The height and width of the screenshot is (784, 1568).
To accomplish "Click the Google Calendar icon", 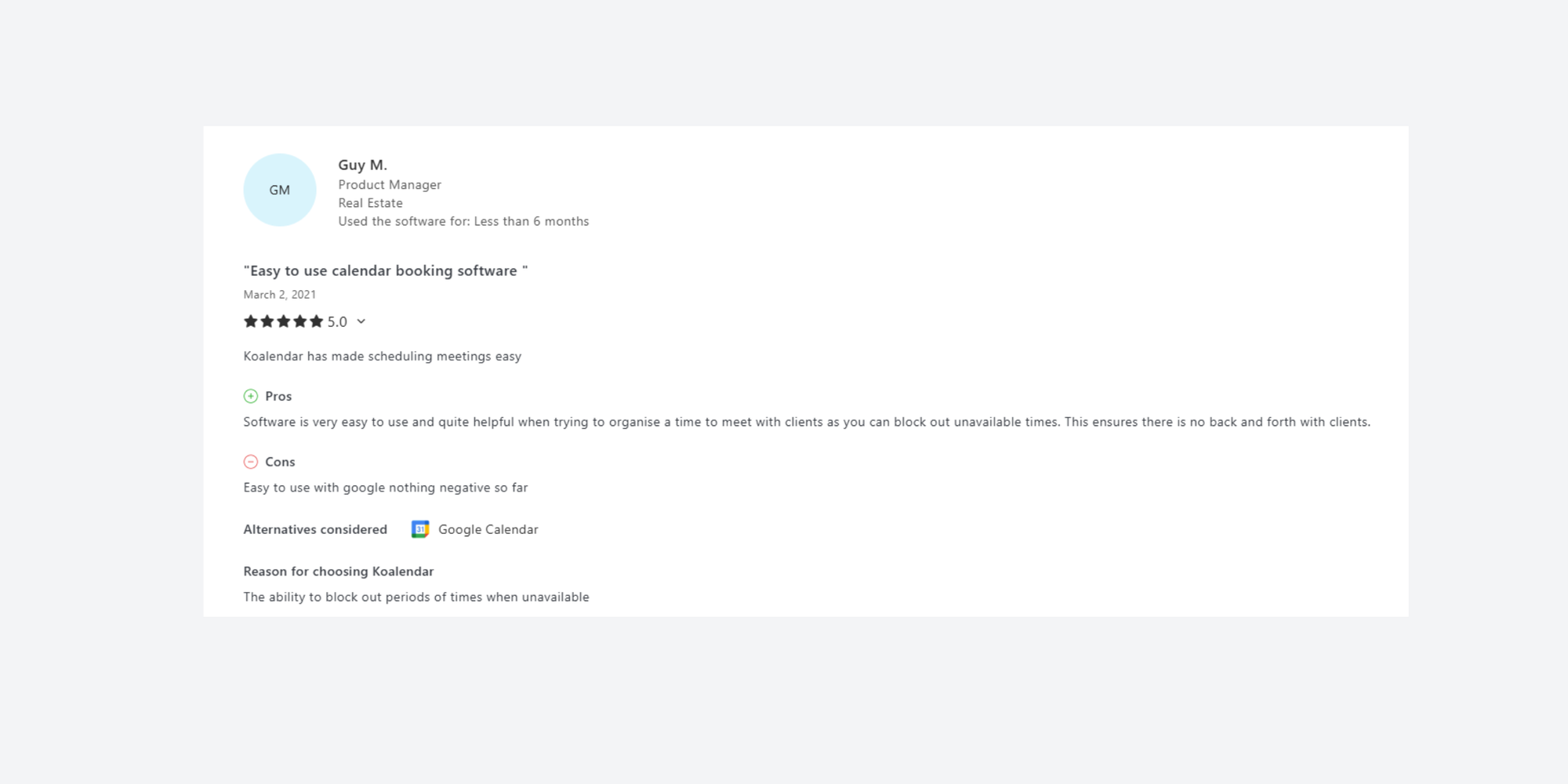I will 420,529.
